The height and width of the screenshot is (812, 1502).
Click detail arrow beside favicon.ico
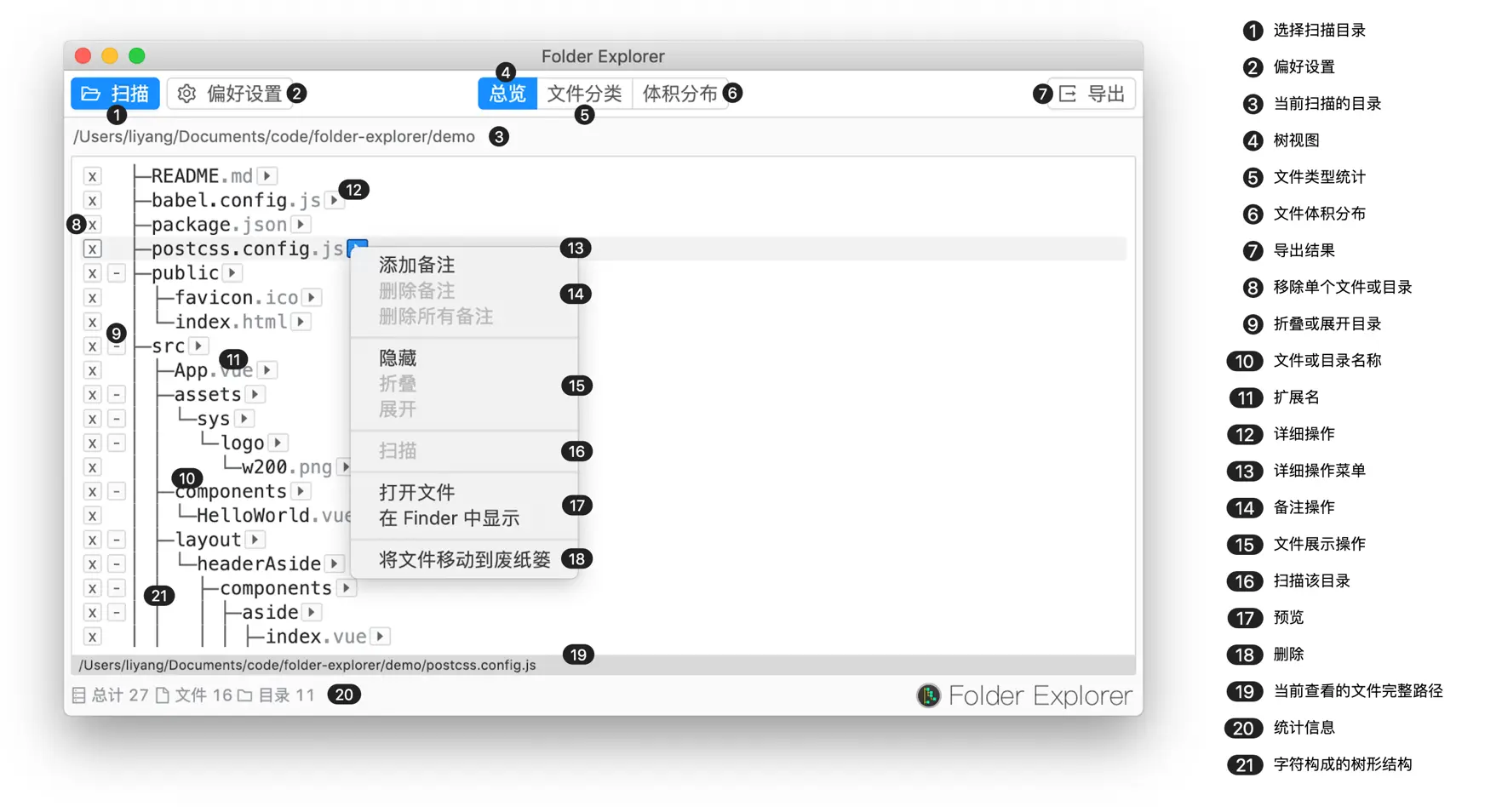(x=312, y=298)
